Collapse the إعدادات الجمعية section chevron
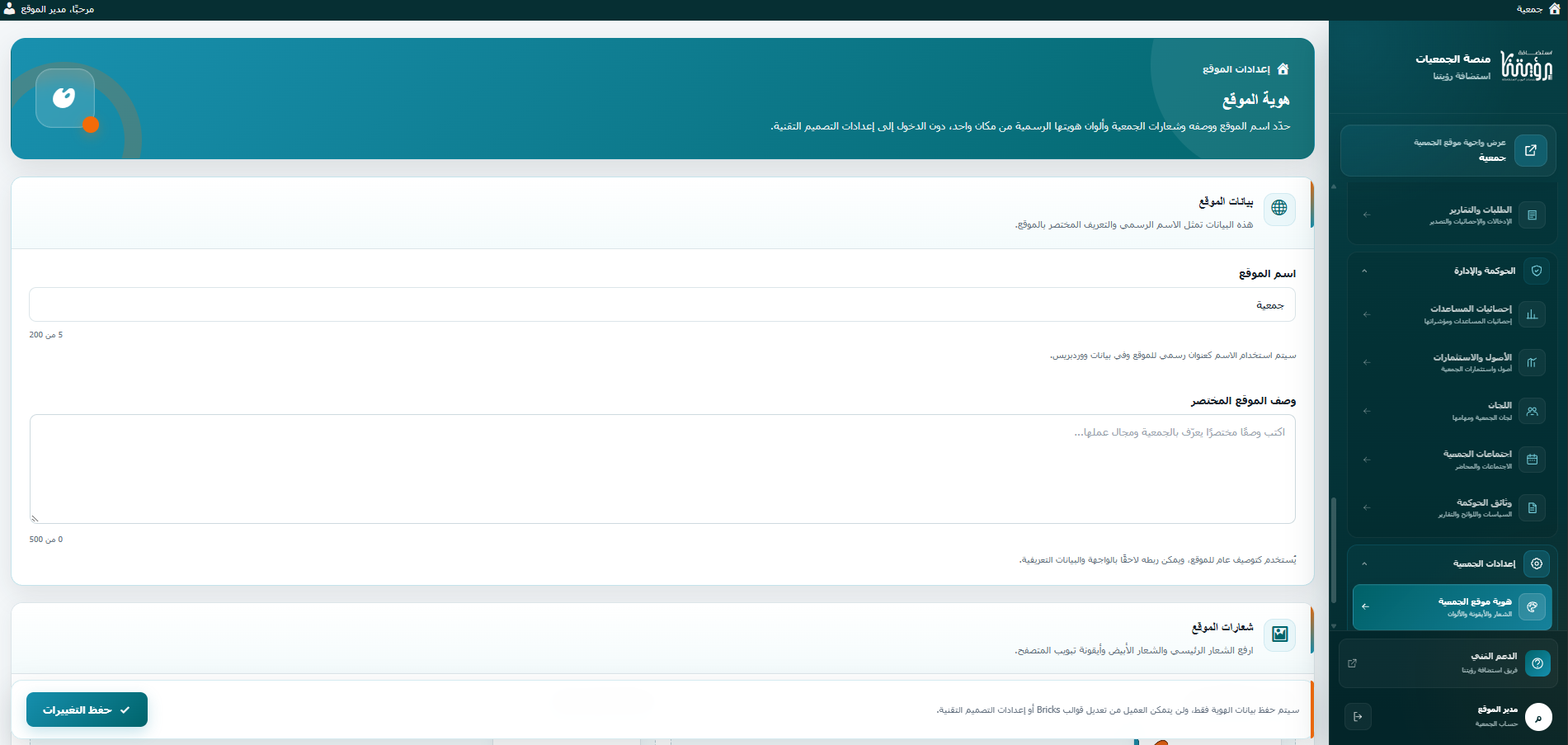Screen dimensions: 1568x745 tap(1364, 563)
